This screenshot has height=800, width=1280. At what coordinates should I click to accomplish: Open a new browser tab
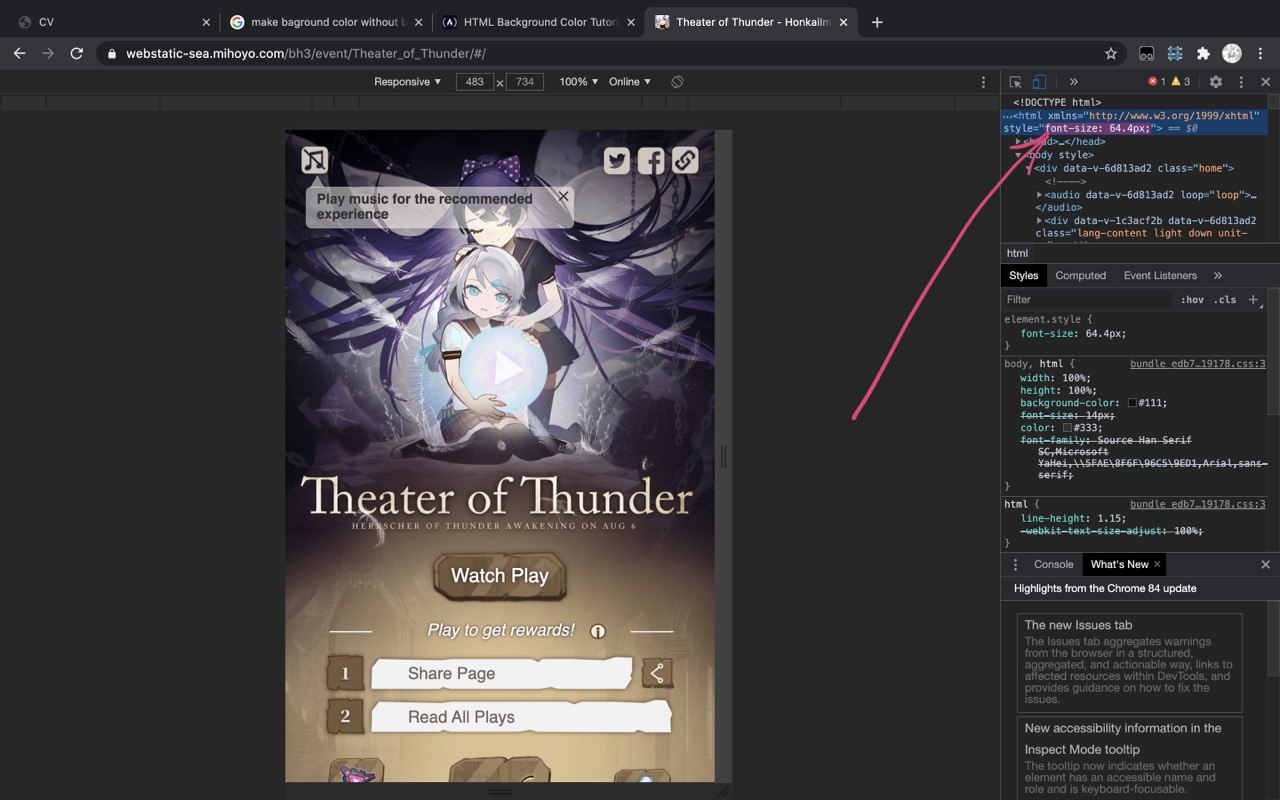tap(877, 22)
